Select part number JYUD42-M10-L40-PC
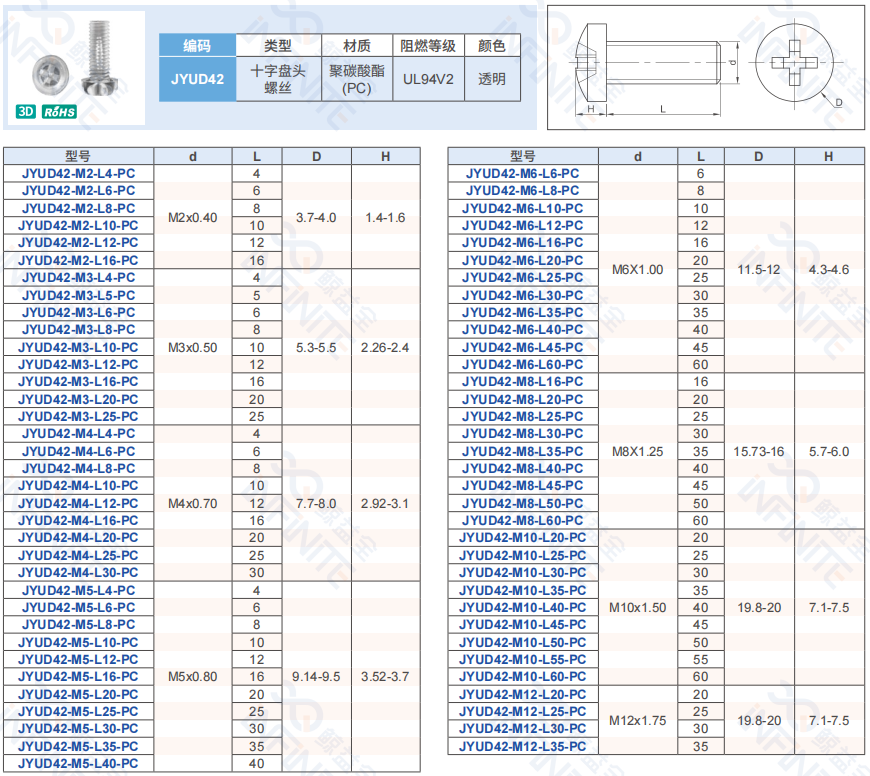 click(x=522, y=608)
